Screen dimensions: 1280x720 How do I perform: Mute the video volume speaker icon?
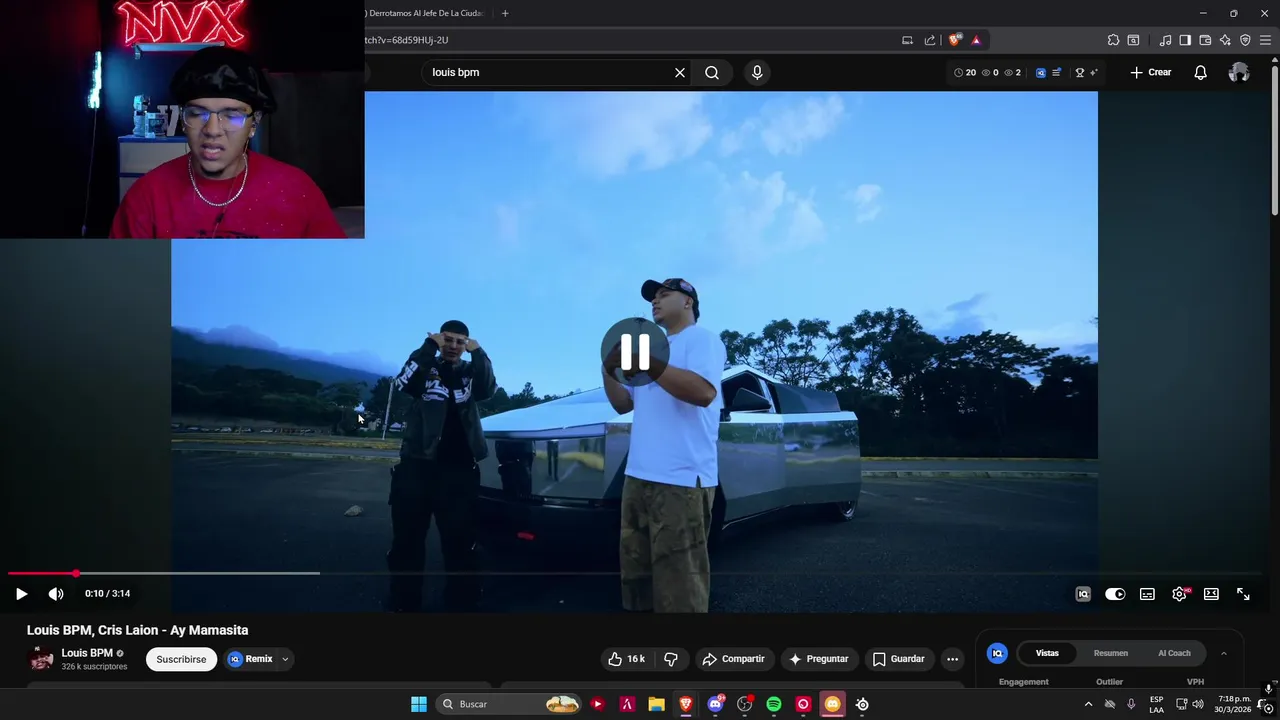point(56,594)
